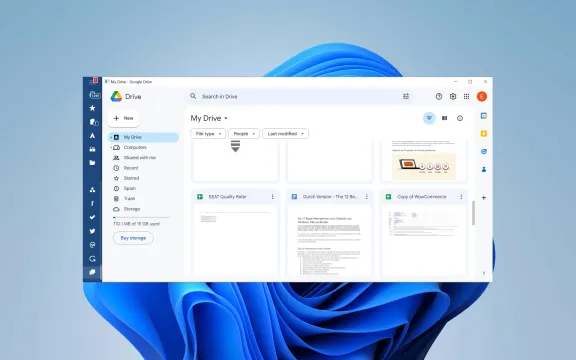Click the Buy storage button
Screen dimensions: 576x360
click(133, 238)
